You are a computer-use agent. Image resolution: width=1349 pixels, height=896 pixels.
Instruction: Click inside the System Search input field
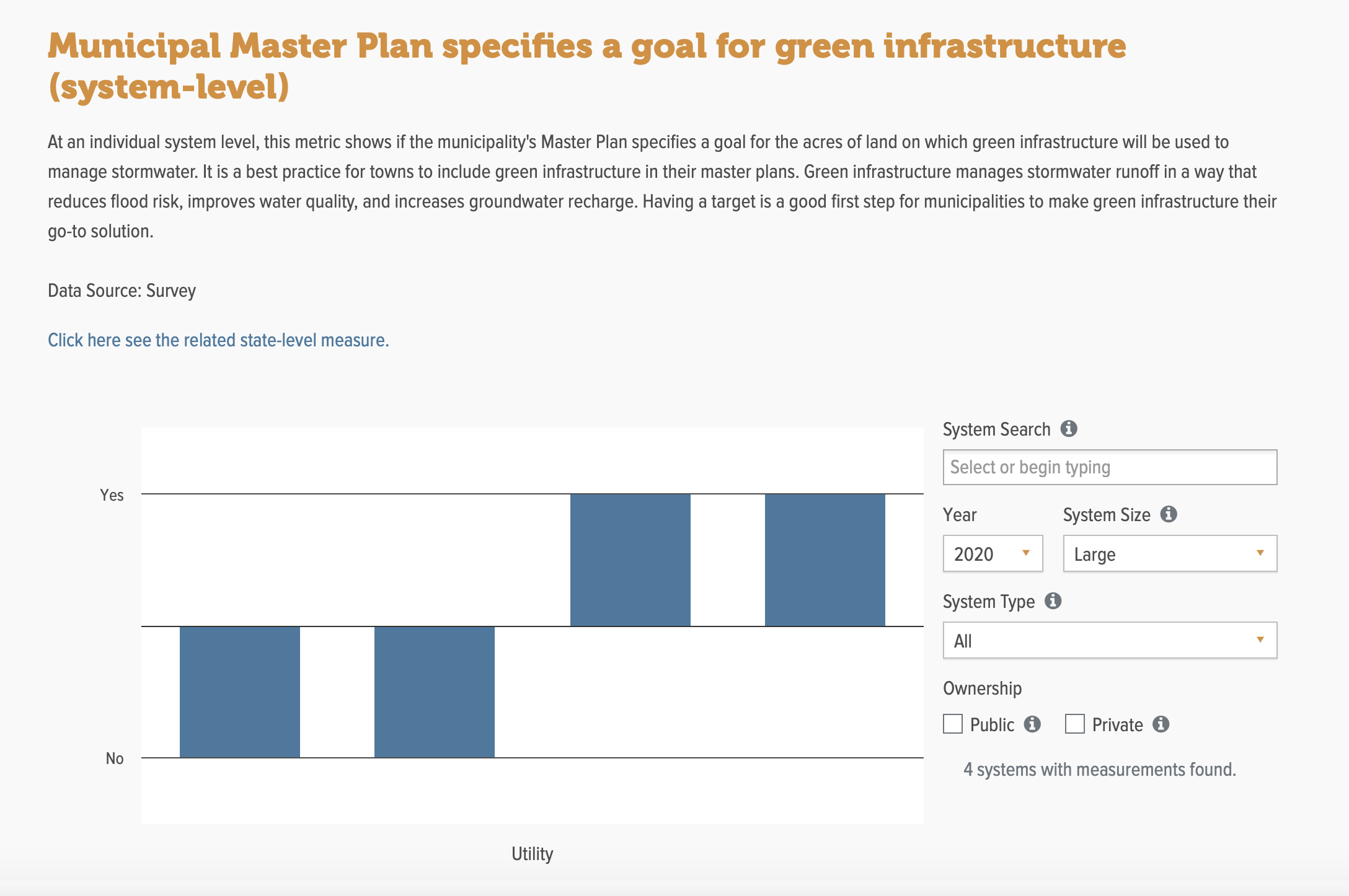click(1109, 467)
